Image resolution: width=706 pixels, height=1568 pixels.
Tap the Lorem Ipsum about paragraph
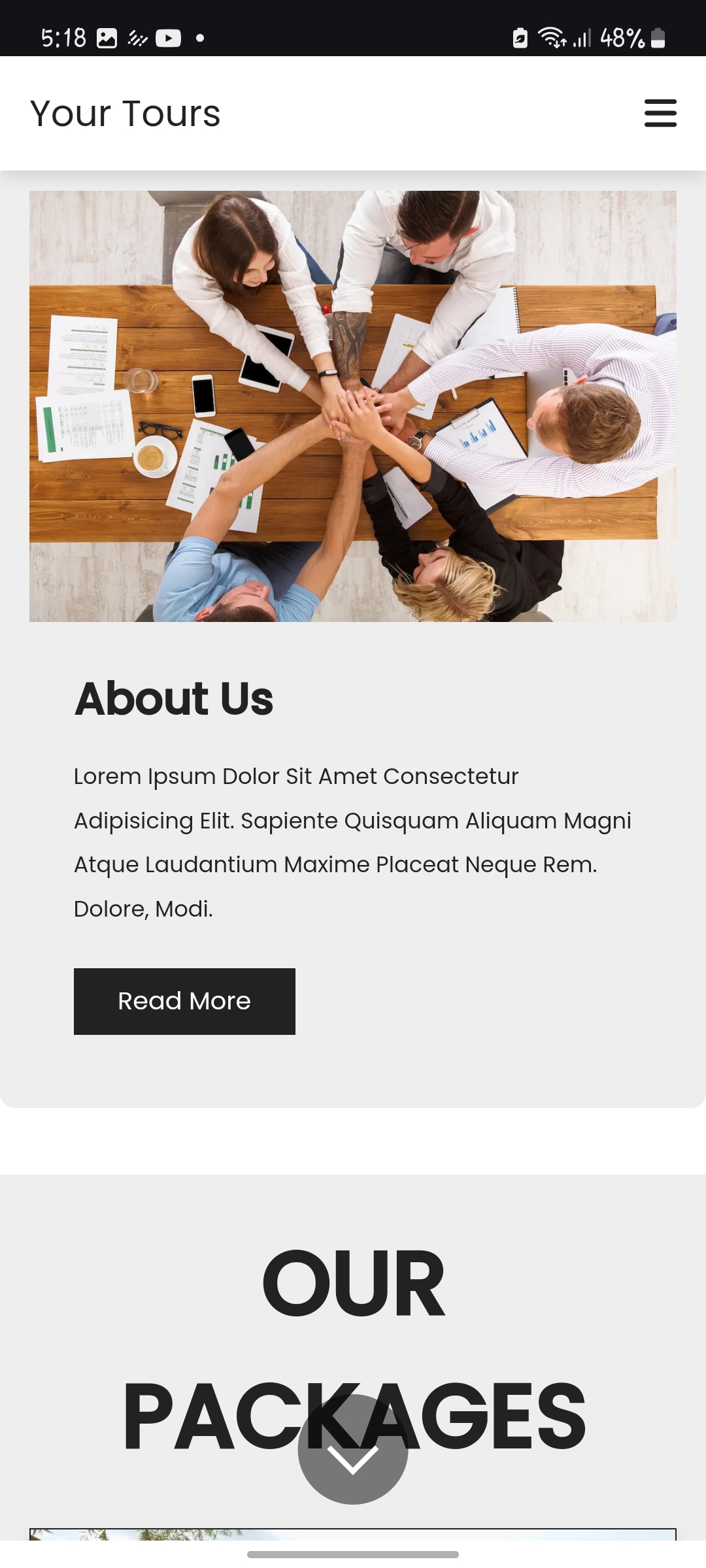tap(353, 842)
